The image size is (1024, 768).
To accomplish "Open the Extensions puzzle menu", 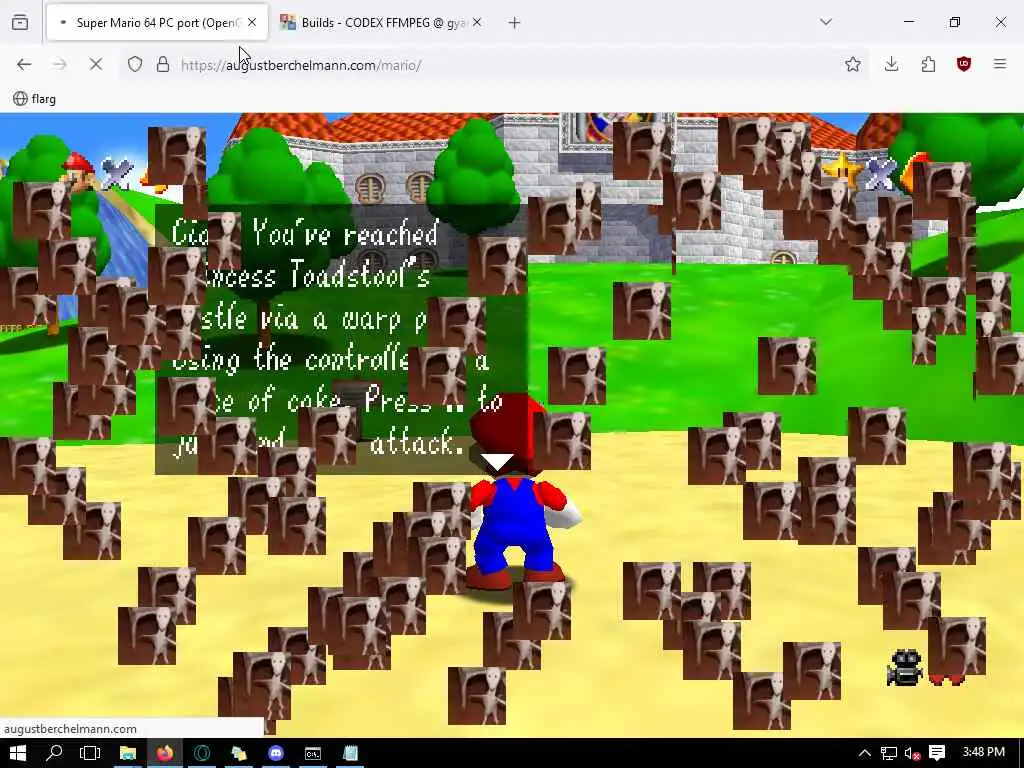I will click(x=928, y=64).
